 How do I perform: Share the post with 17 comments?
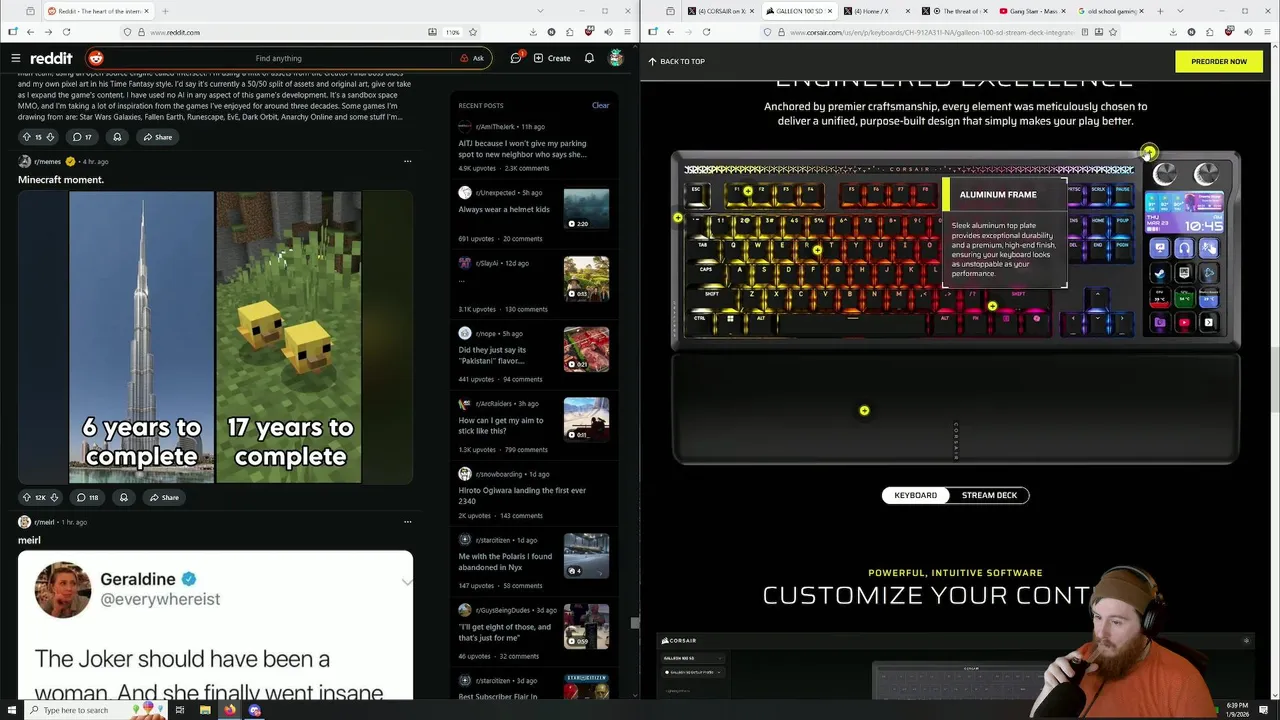(x=157, y=137)
